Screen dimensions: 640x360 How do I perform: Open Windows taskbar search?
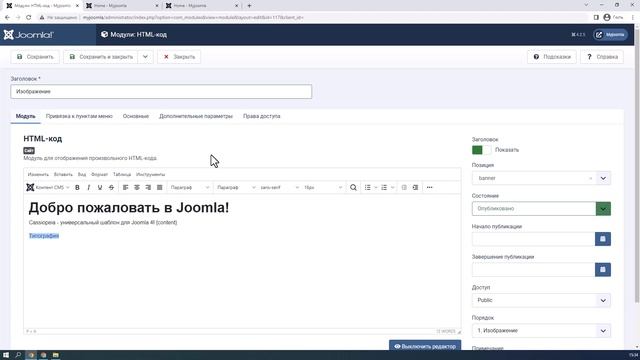[x=18, y=355]
